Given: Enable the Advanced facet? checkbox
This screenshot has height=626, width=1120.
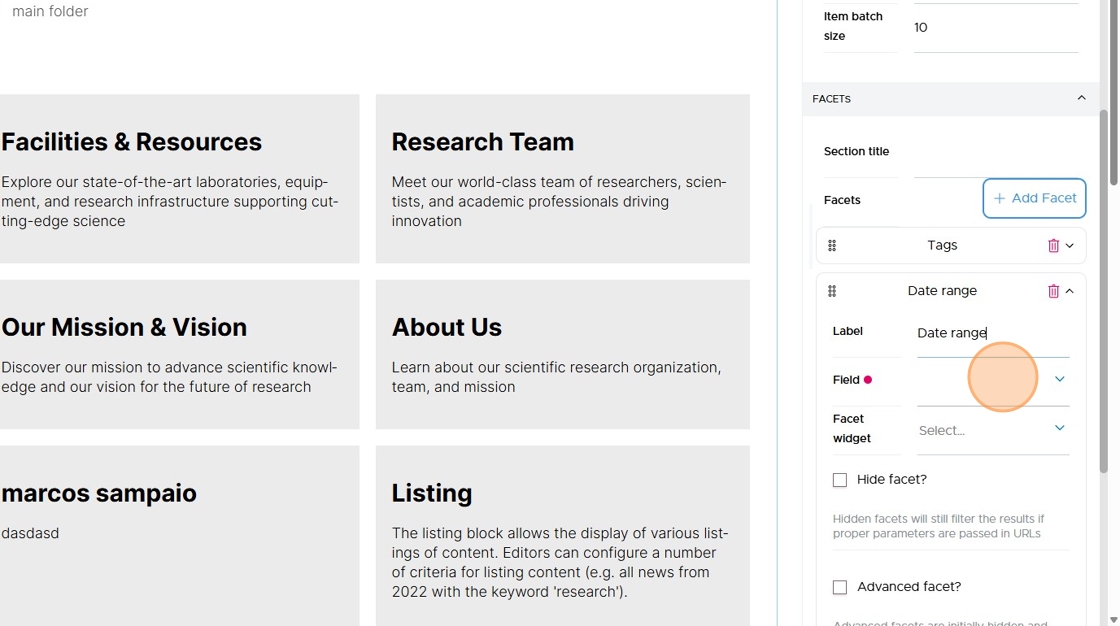Looking at the screenshot, I should coord(840,587).
